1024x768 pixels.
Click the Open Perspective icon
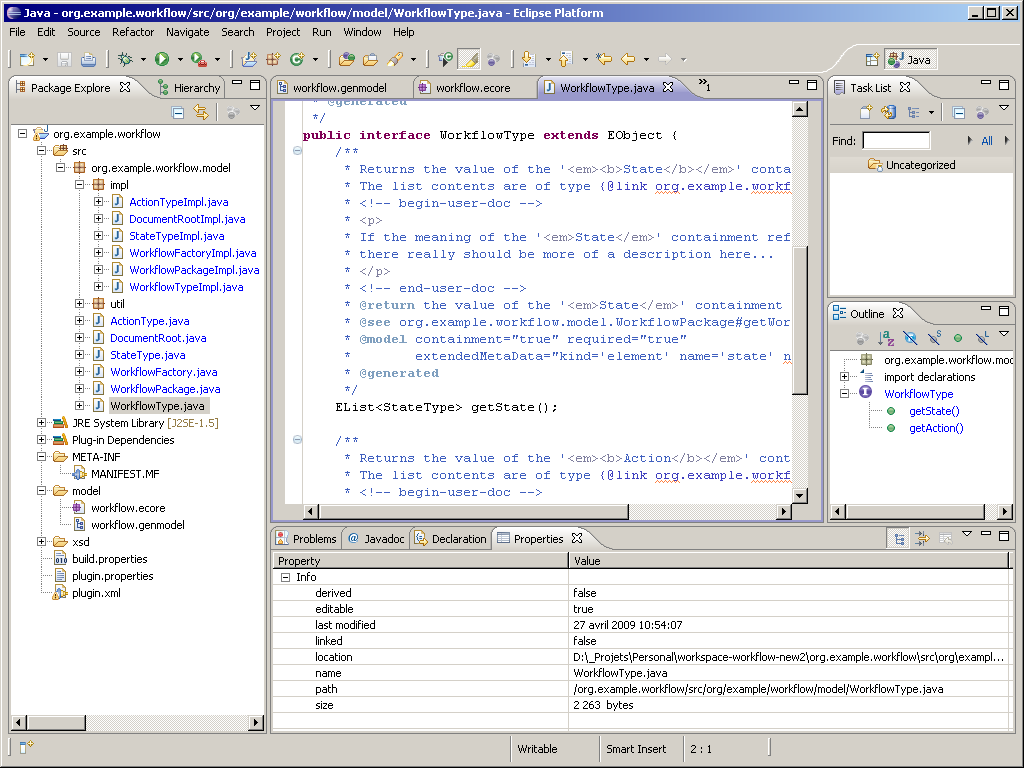tap(872, 60)
